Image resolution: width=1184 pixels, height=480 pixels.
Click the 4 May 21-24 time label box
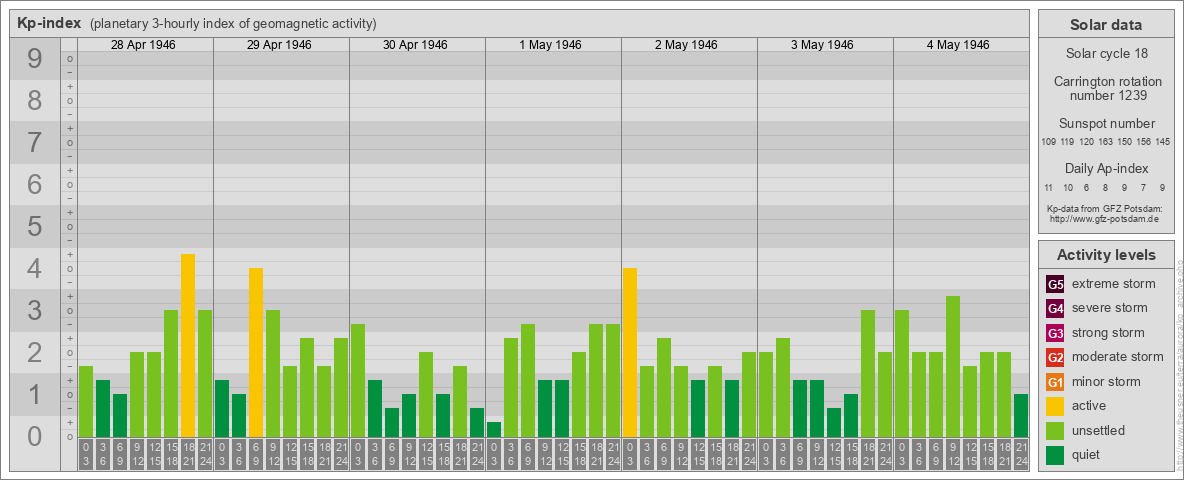pos(1021,454)
